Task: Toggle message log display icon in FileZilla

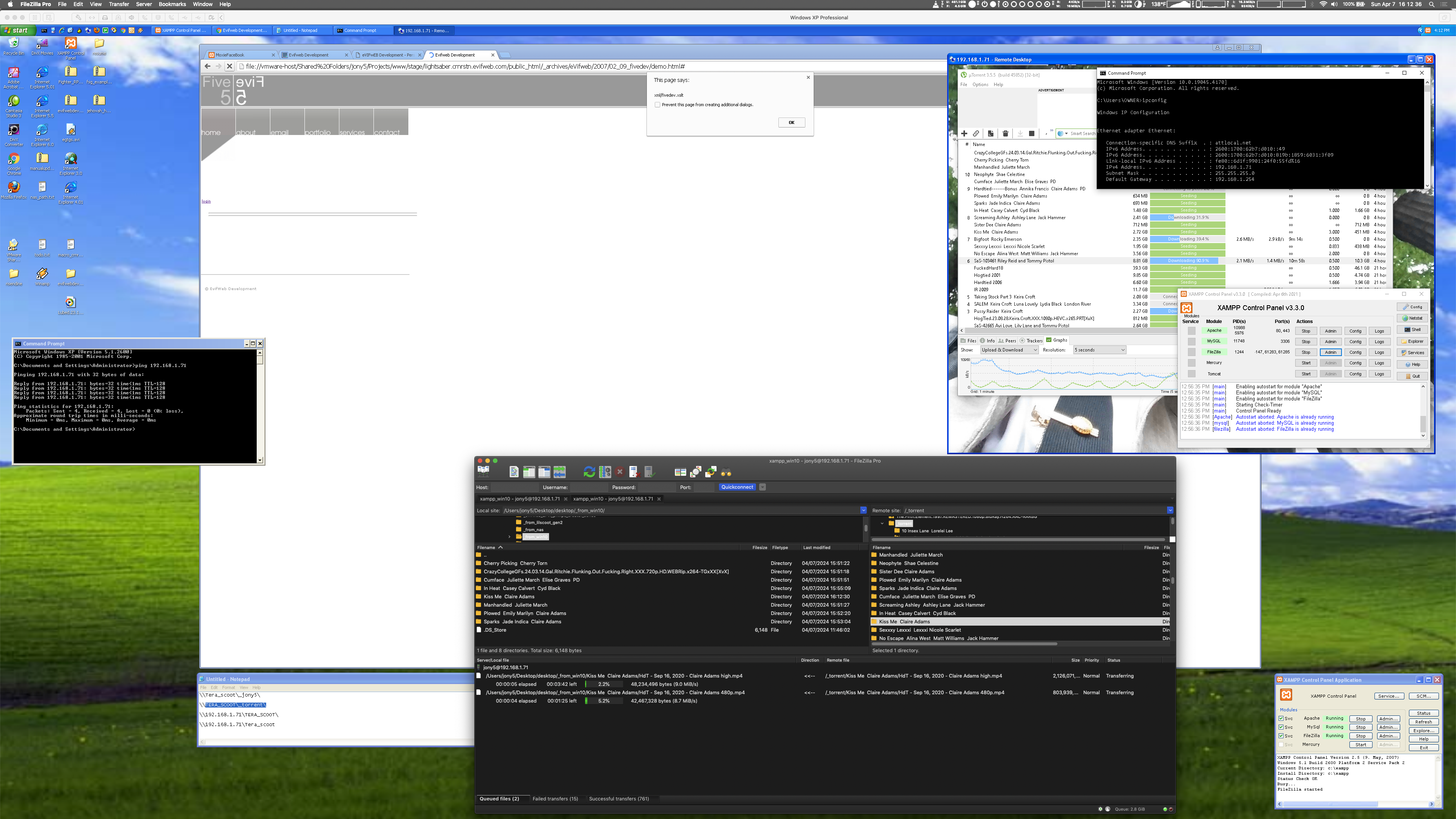Action: point(514,471)
